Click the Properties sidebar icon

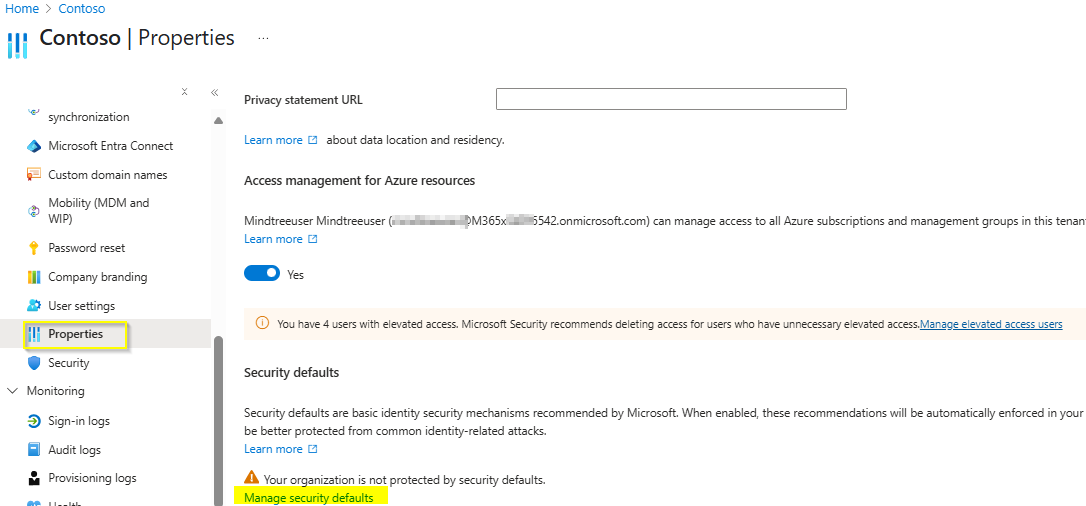point(34,334)
